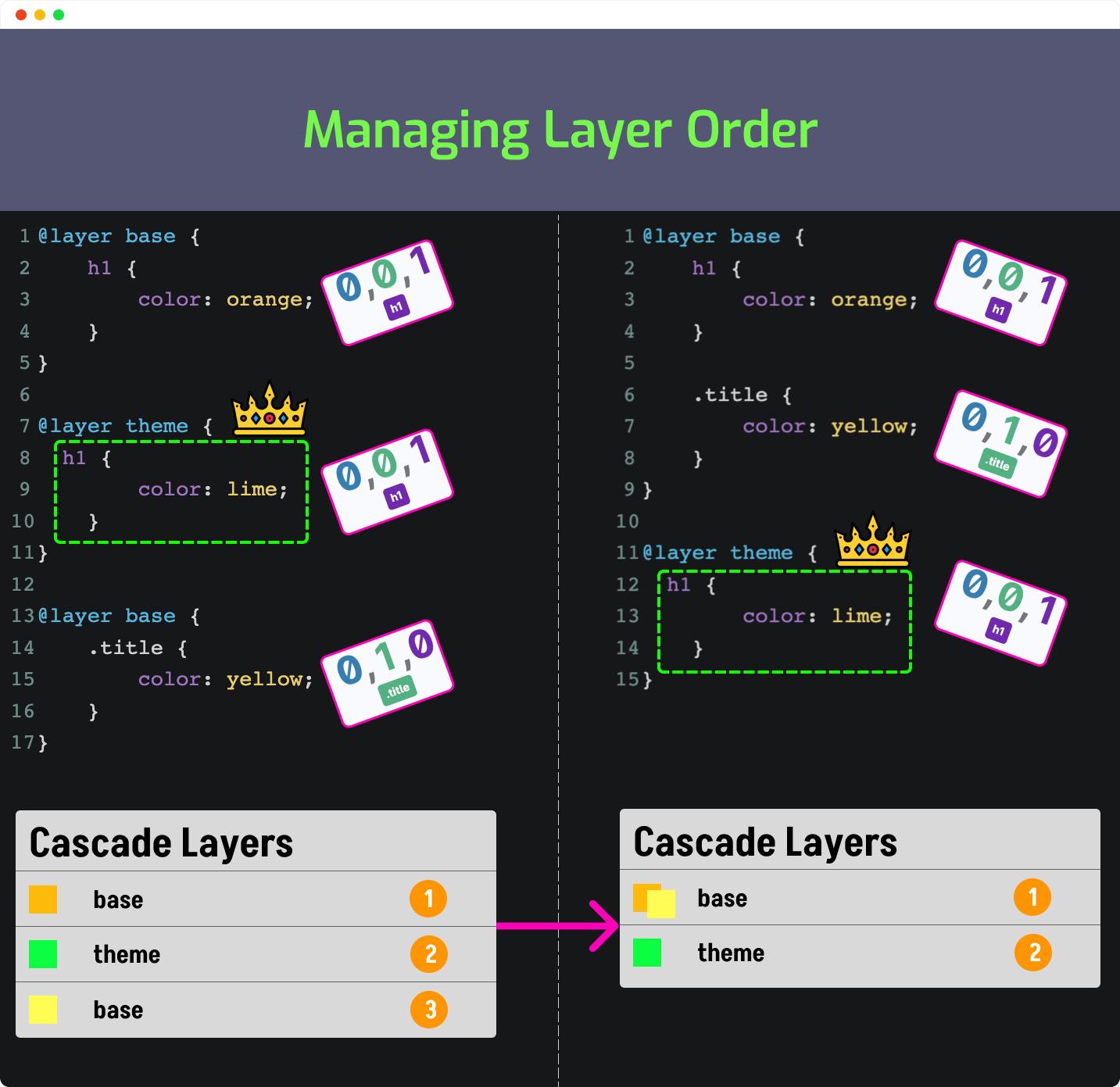Select the 0,0,1 card next to left panel's orange rule
The height and width of the screenshot is (1087, 1120).
point(387,292)
